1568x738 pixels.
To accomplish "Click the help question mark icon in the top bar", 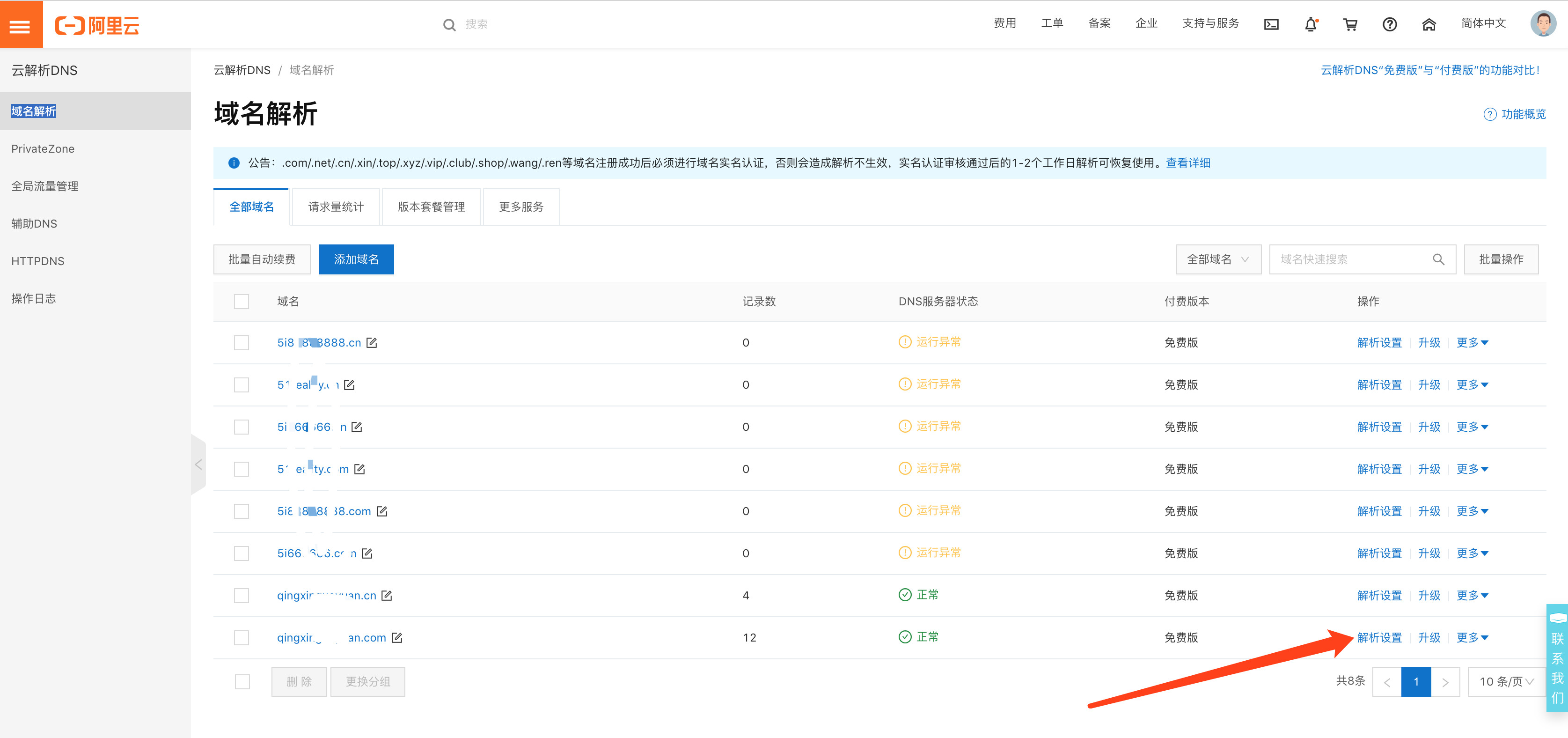I will click(x=1389, y=24).
